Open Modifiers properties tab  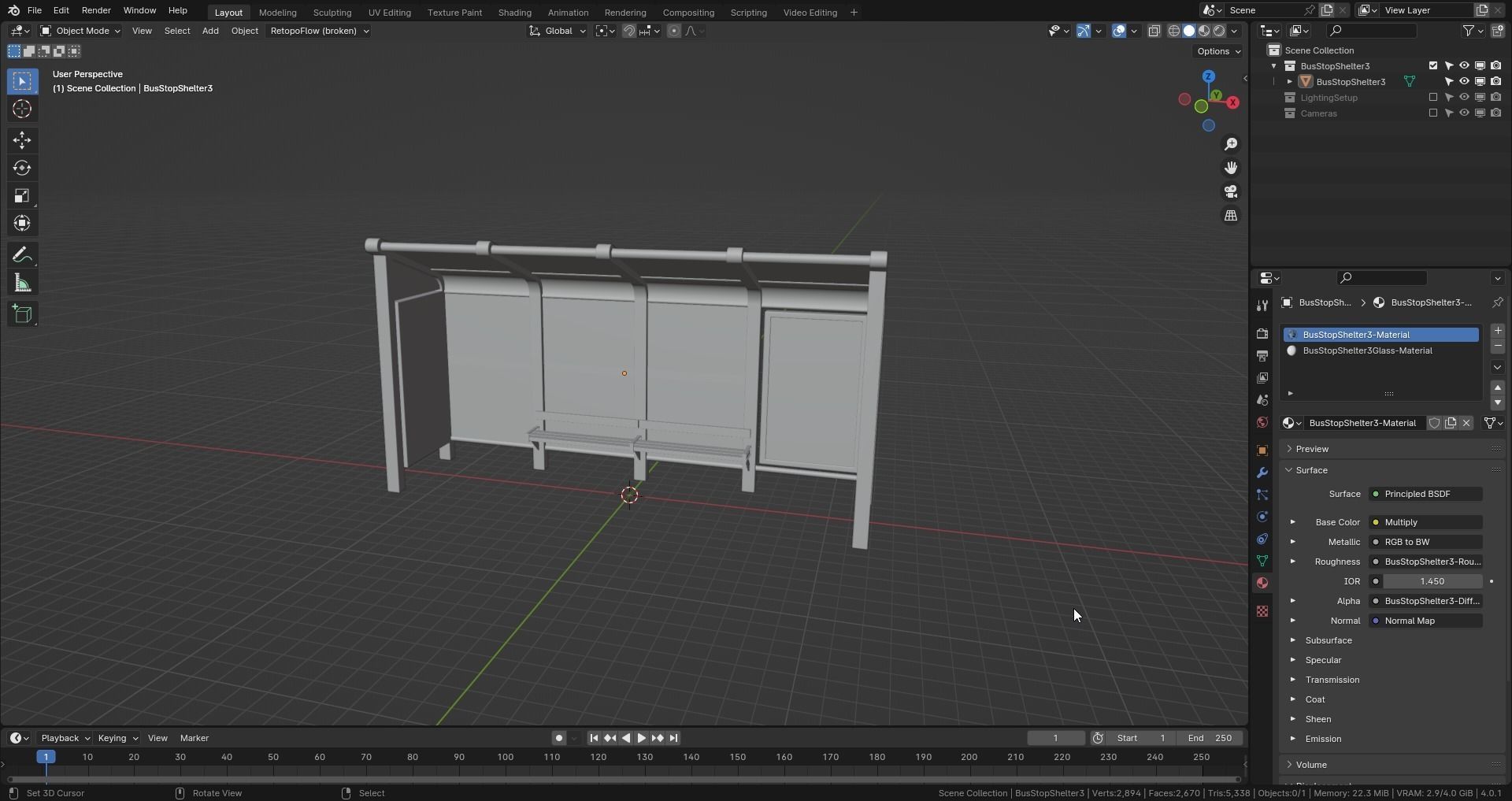1262,473
